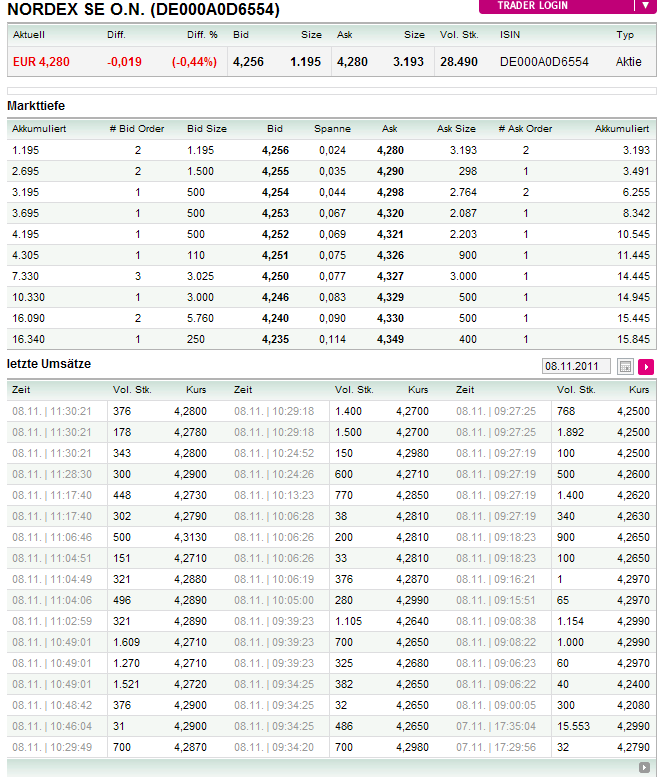This screenshot has width=663, height=777.
Task: Click the trade price 4,3130
Action: coord(190,537)
